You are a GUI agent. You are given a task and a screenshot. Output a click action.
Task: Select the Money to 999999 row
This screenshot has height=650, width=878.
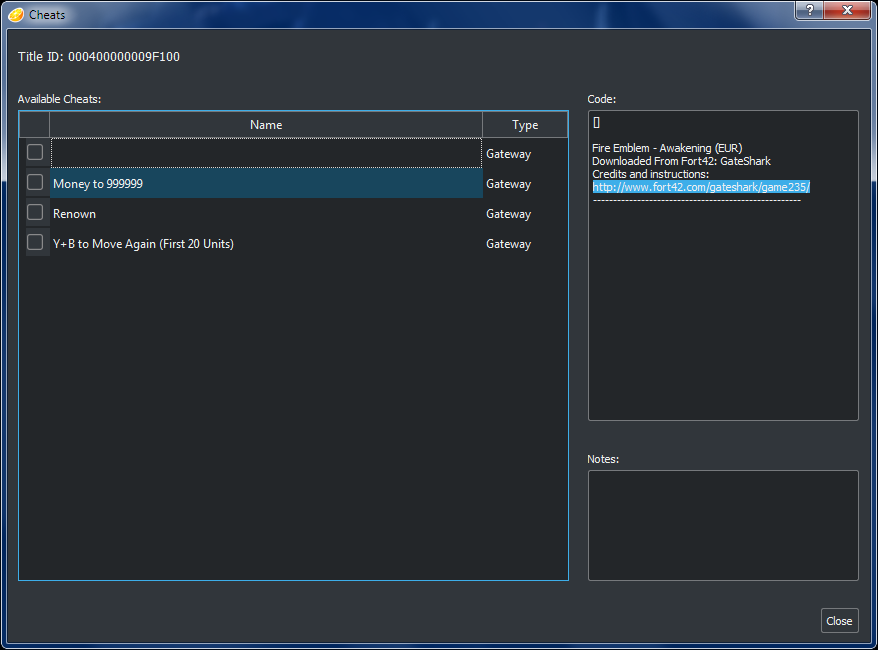267,183
